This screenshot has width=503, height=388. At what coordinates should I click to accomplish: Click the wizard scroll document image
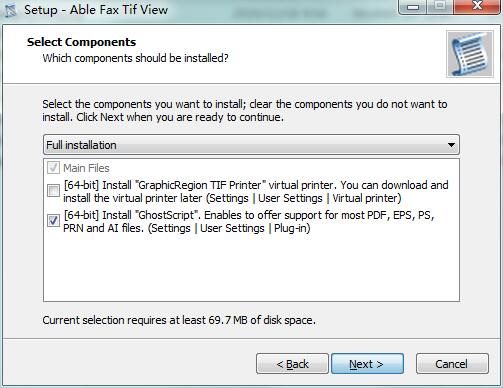470,54
